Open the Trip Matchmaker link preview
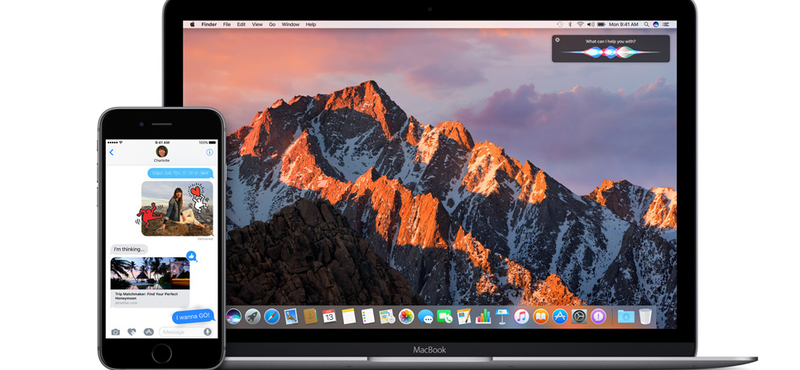 coord(150,282)
